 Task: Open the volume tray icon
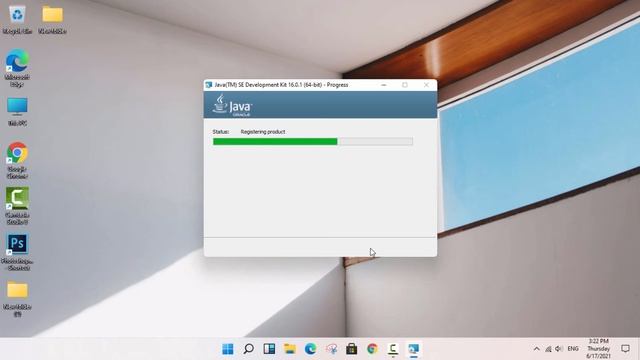pyautogui.click(x=559, y=349)
